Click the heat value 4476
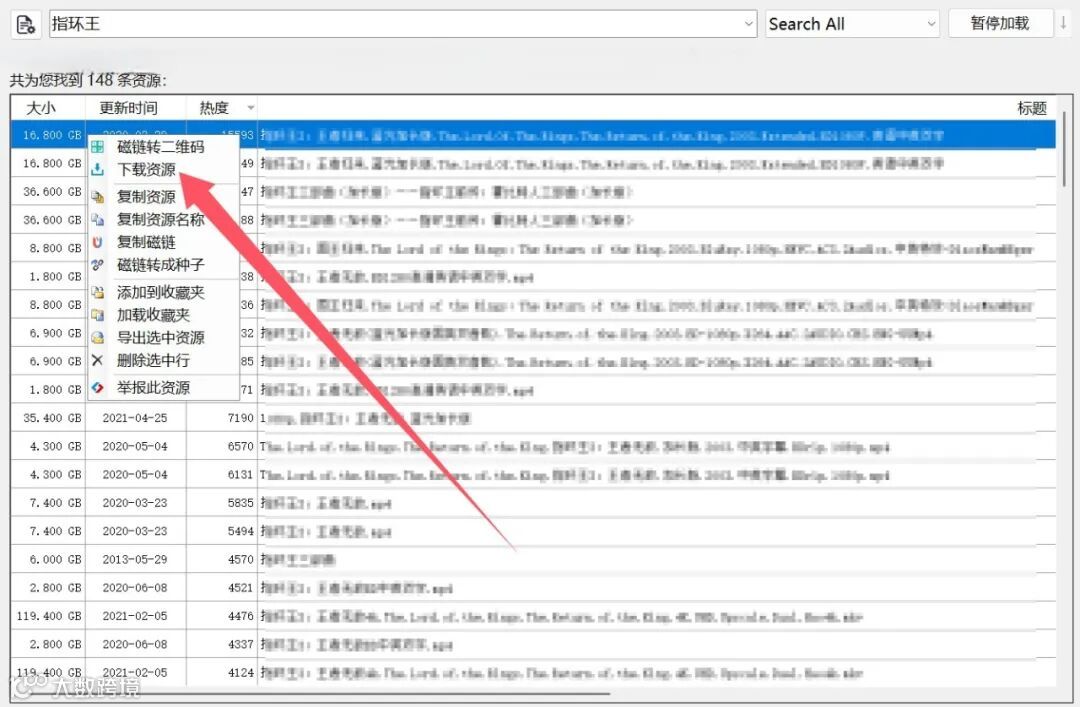Image resolution: width=1080 pixels, height=707 pixels. coord(240,616)
